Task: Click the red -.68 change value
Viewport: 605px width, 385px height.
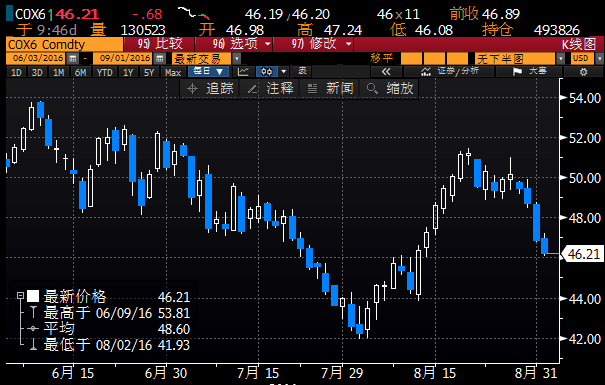Action: (147, 14)
